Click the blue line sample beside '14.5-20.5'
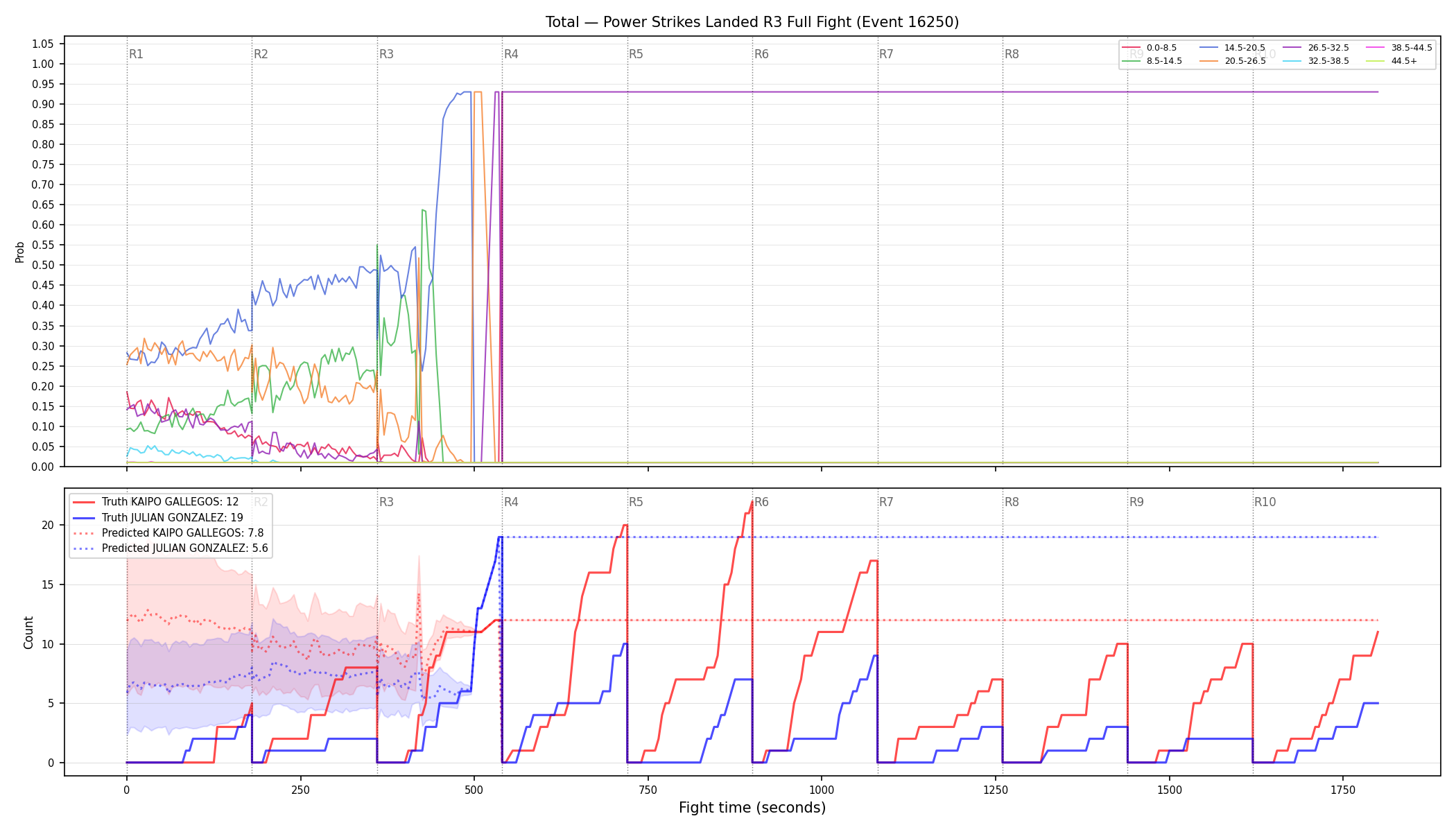The height and width of the screenshot is (832, 1456). 1209,48
